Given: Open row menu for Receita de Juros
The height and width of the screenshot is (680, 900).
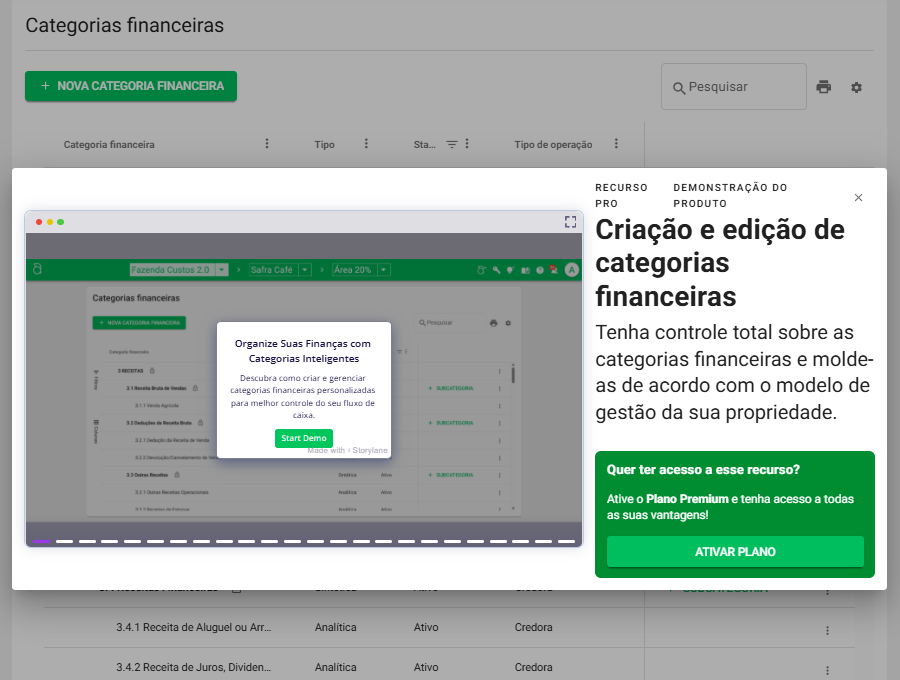Looking at the screenshot, I should click(827, 669).
